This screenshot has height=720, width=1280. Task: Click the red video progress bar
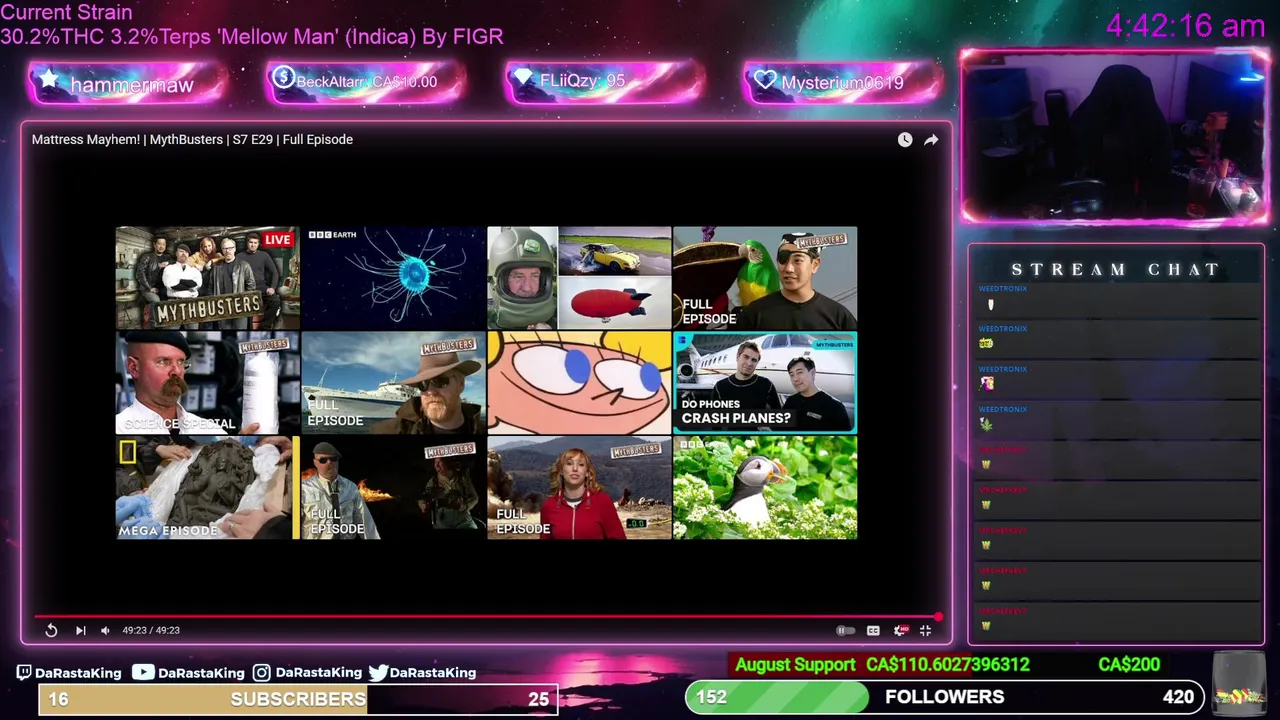coord(487,617)
